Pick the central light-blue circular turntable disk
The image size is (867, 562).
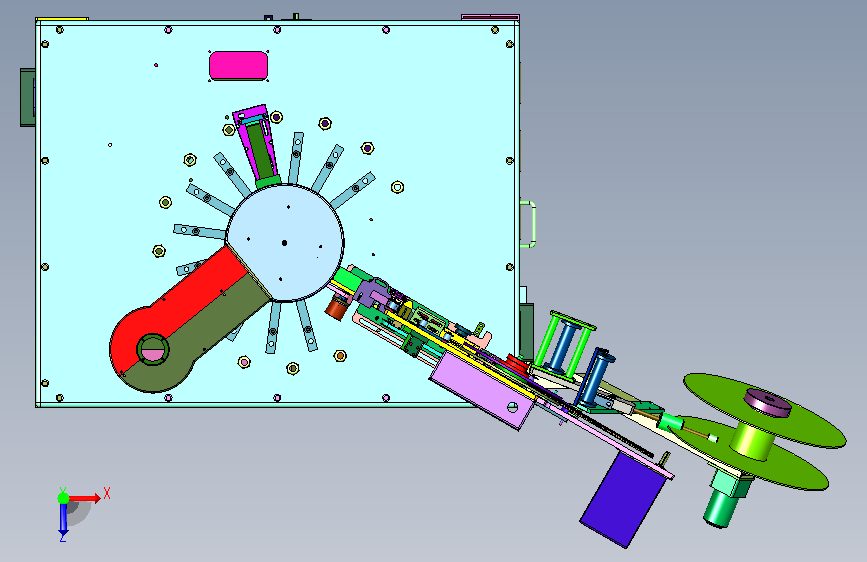(x=285, y=243)
